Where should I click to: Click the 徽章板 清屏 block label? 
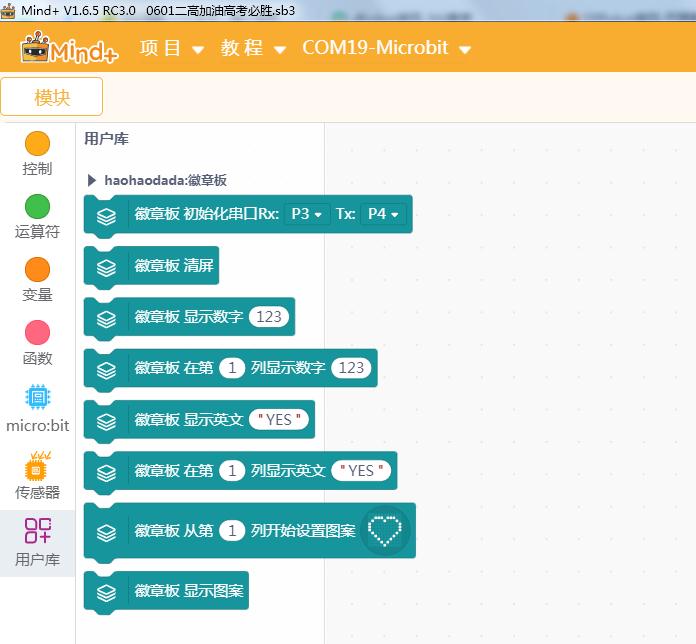tap(174, 265)
